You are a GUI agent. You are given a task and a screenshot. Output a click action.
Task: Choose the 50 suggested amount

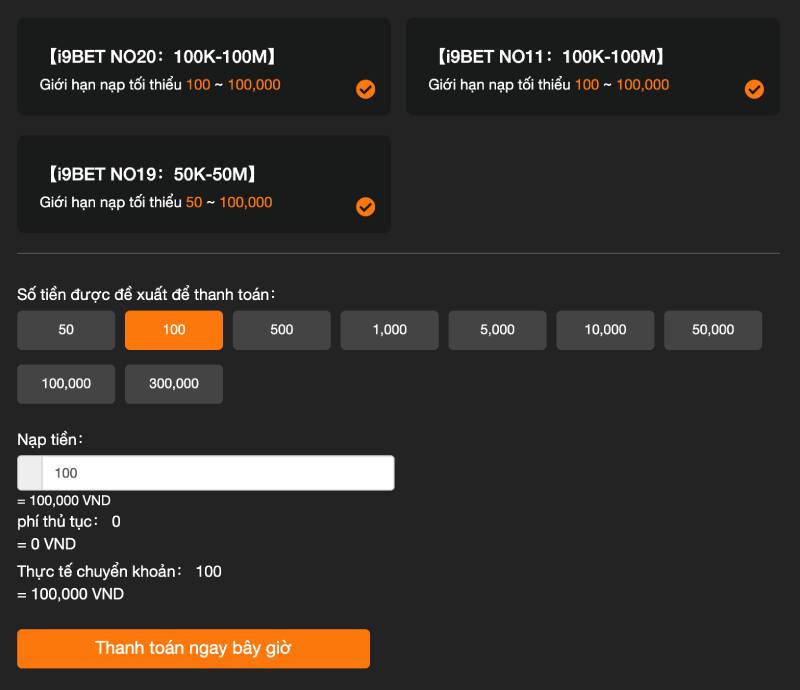pos(66,330)
